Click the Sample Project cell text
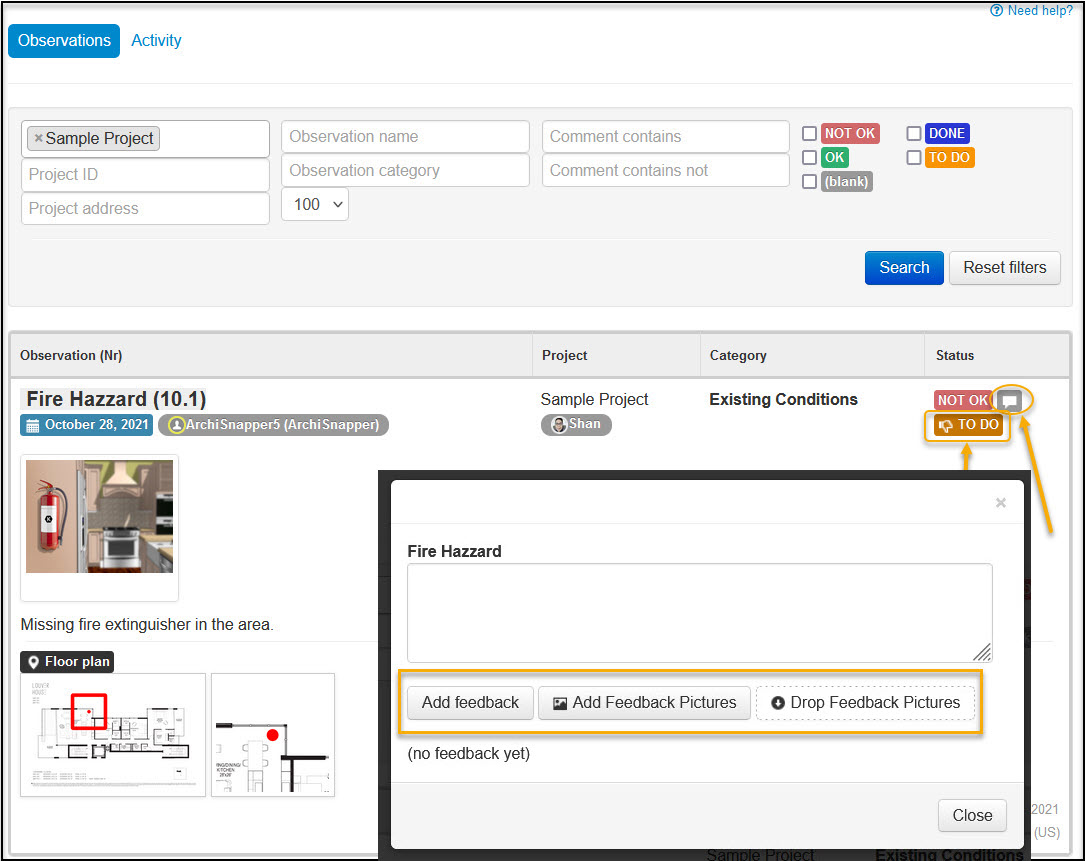The image size is (1085, 861). click(594, 399)
